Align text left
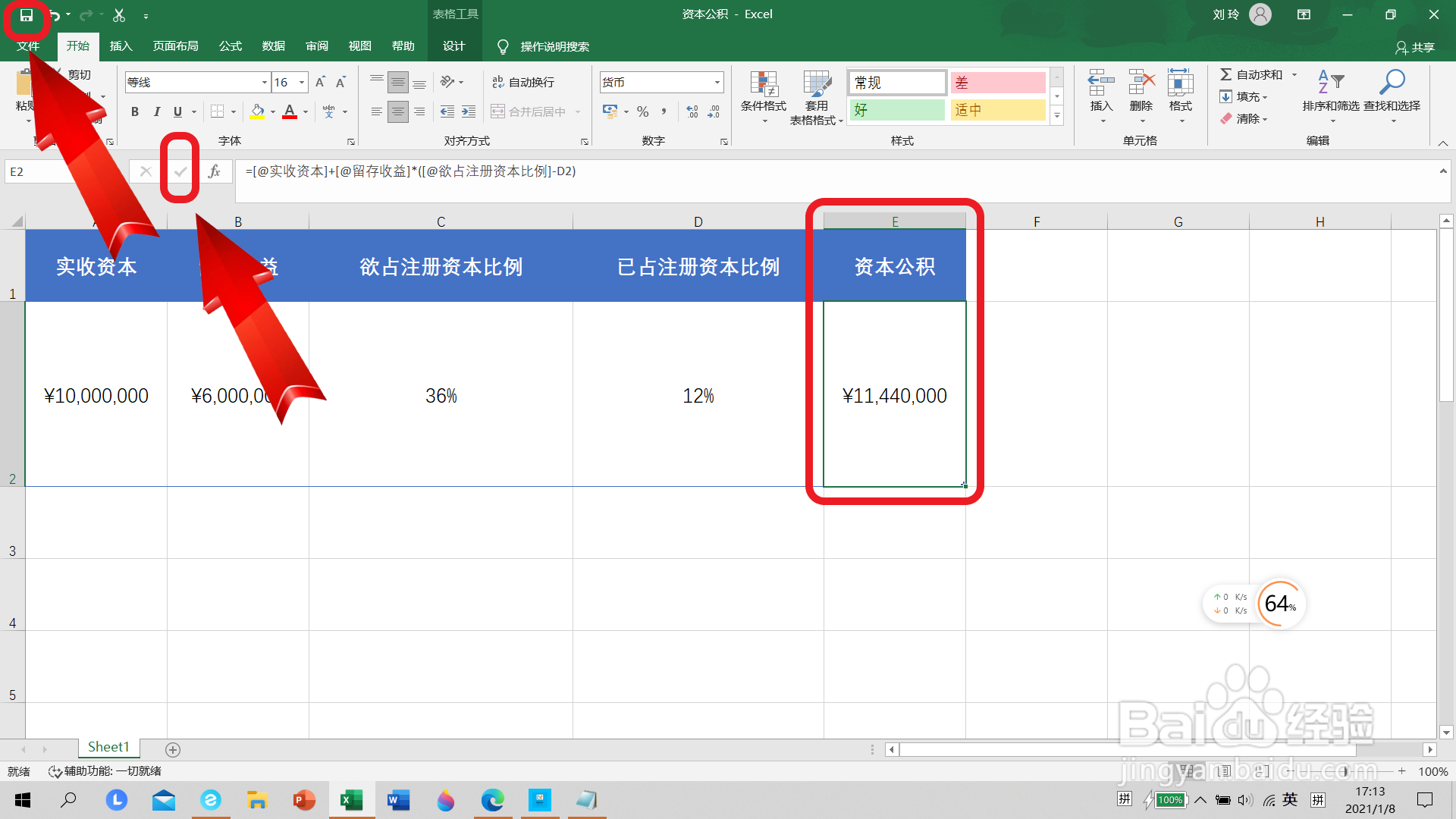Screen dimensions: 1456x819 coord(377,111)
